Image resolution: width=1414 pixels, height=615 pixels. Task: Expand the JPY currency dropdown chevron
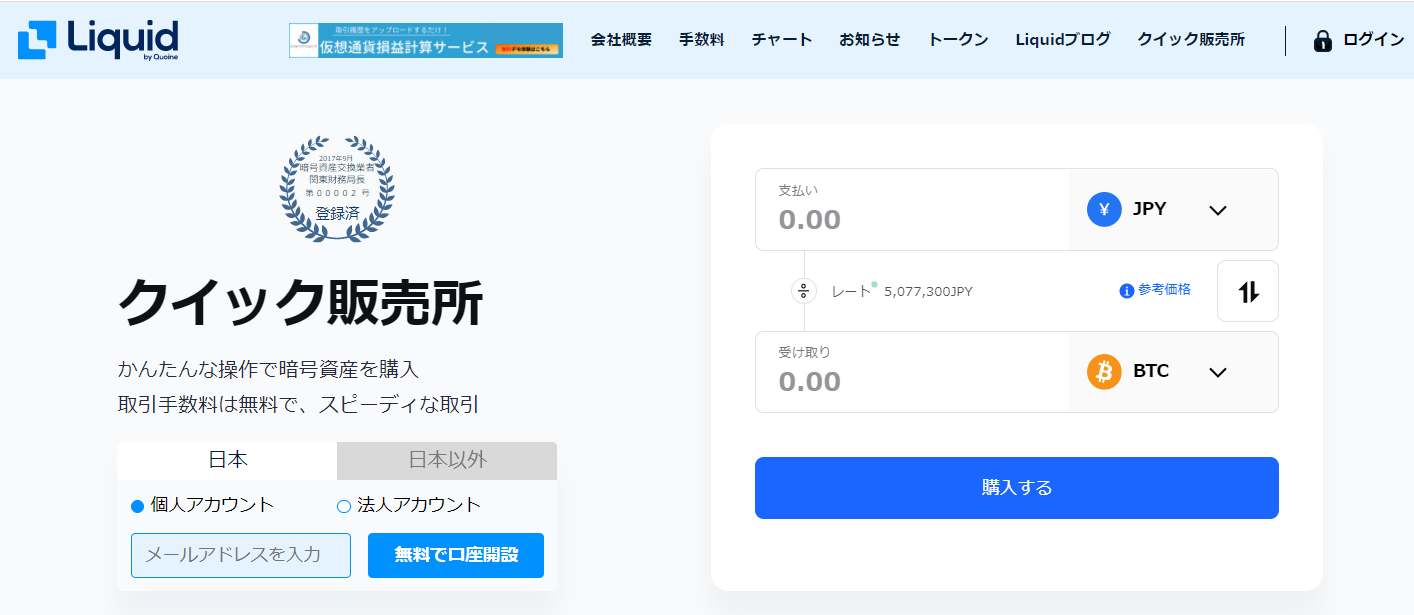pyautogui.click(x=1217, y=210)
